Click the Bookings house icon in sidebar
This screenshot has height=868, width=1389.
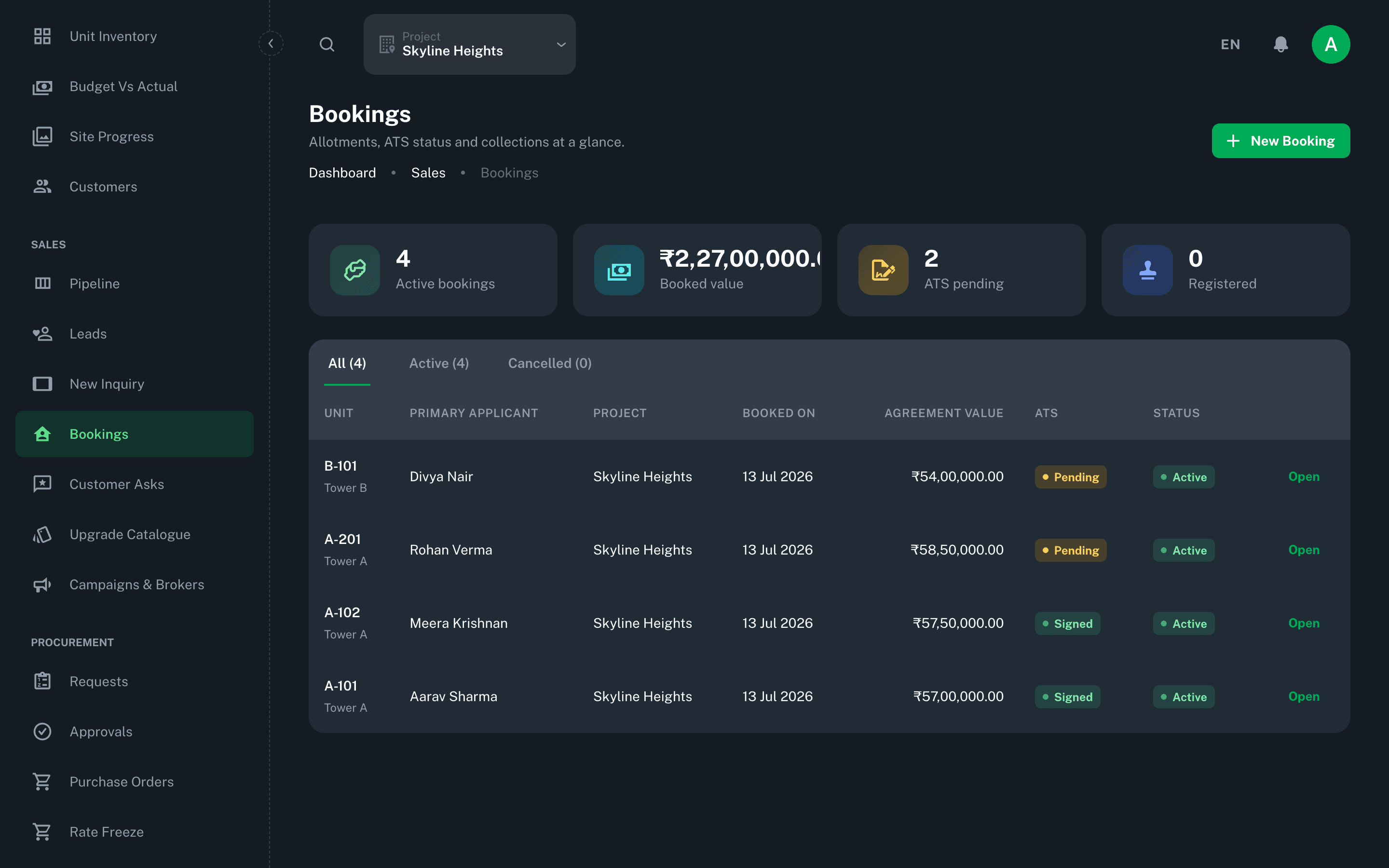pyautogui.click(x=42, y=434)
